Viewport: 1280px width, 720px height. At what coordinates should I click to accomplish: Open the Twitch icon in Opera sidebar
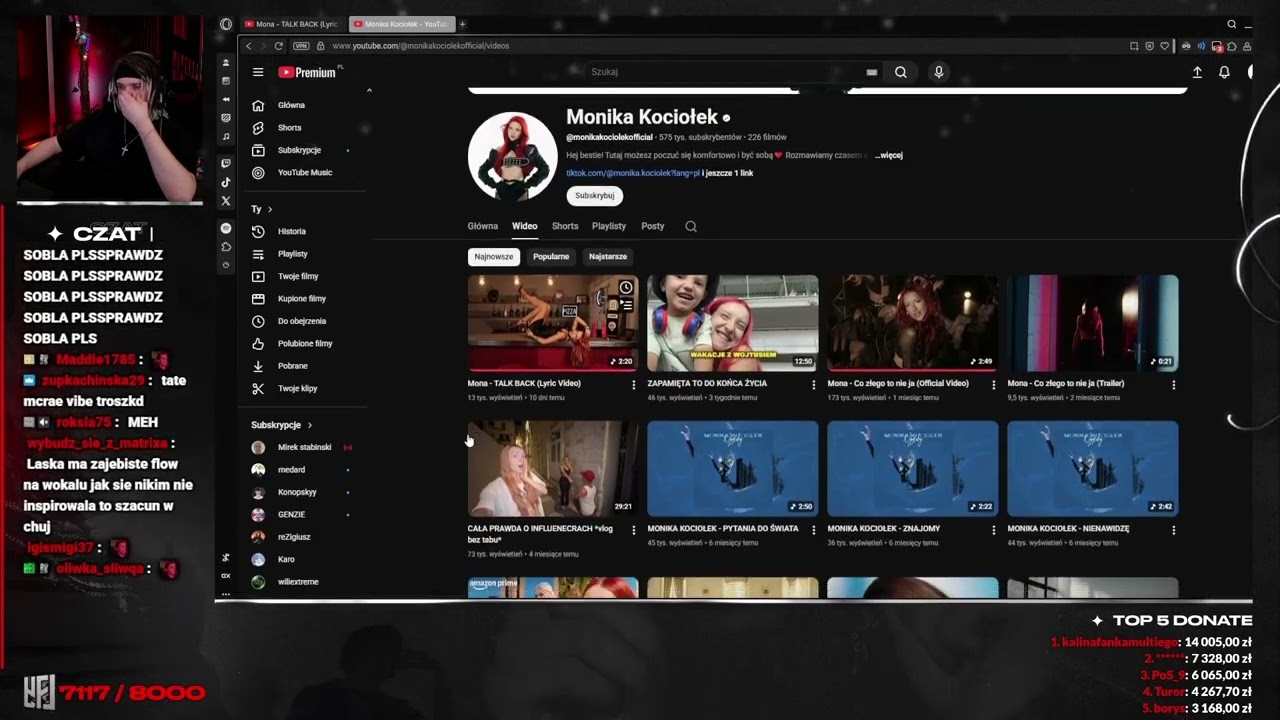pos(226,163)
